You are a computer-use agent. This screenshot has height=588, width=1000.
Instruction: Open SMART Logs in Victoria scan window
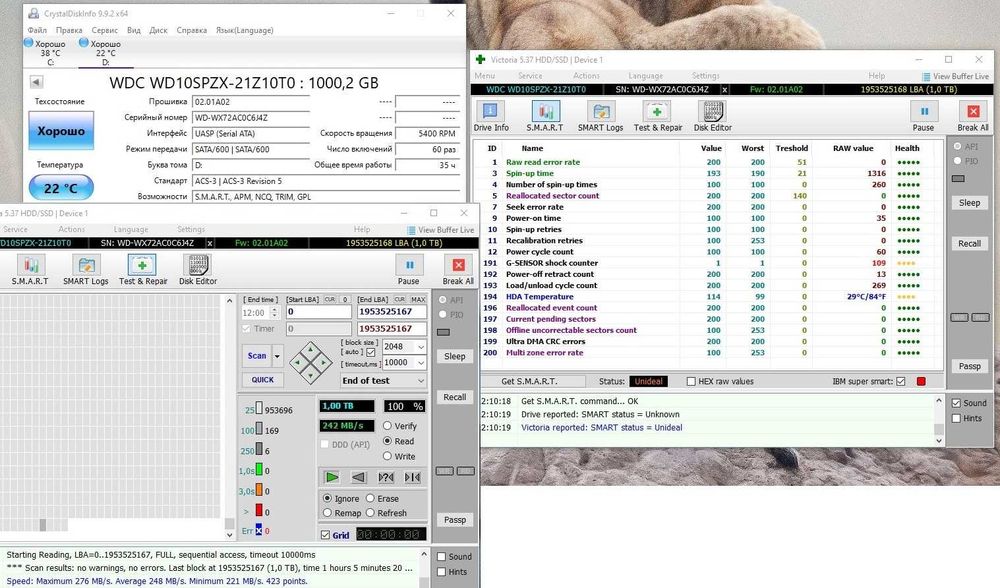click(85, 270)
